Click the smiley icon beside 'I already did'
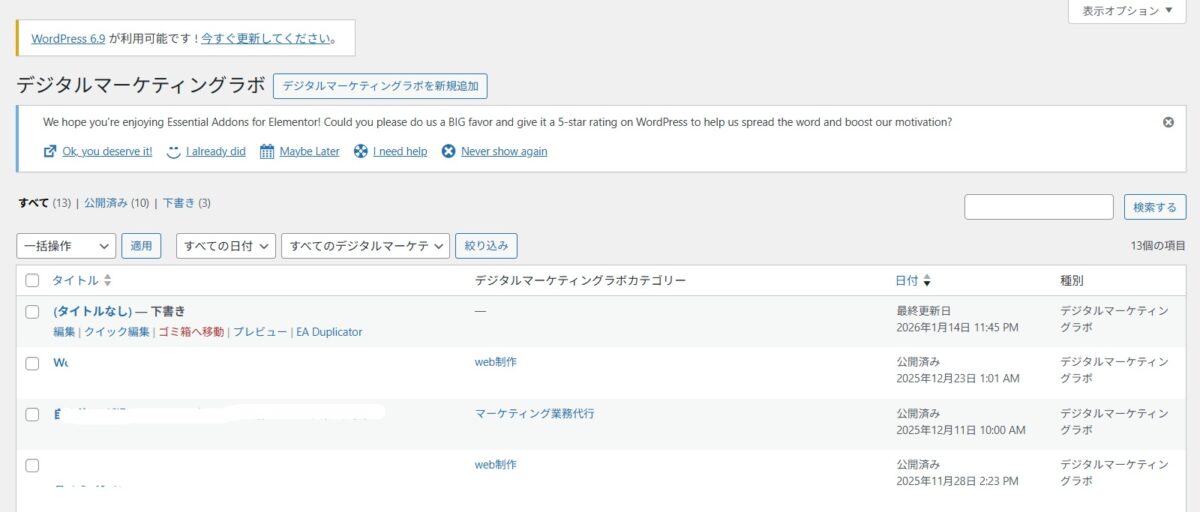1200x512 pixels. tap(173, 152)
